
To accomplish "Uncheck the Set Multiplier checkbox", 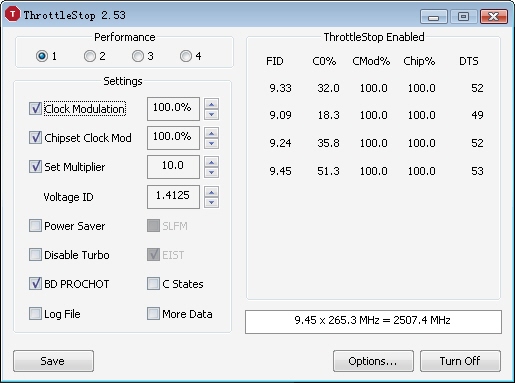I will click(35, 166).
